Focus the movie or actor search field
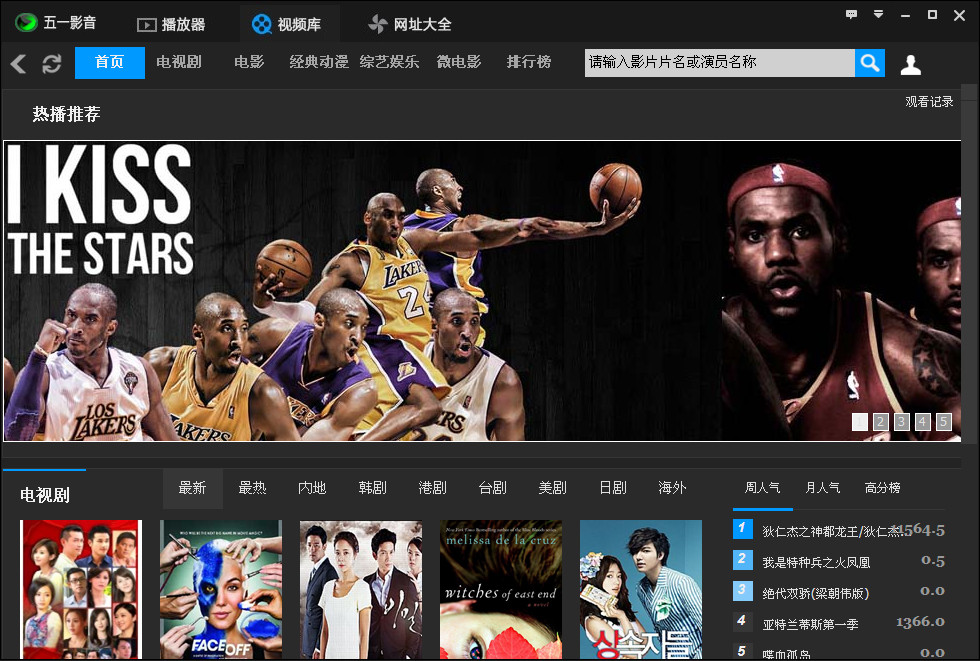Screen dimensions: 980x661 [x=720, y=62]
